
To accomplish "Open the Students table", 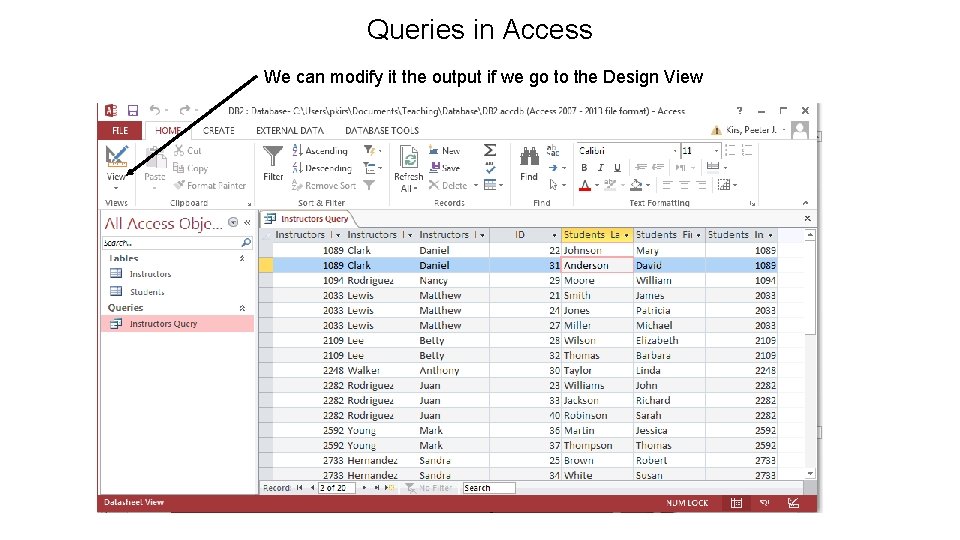I will pos(146,291).
